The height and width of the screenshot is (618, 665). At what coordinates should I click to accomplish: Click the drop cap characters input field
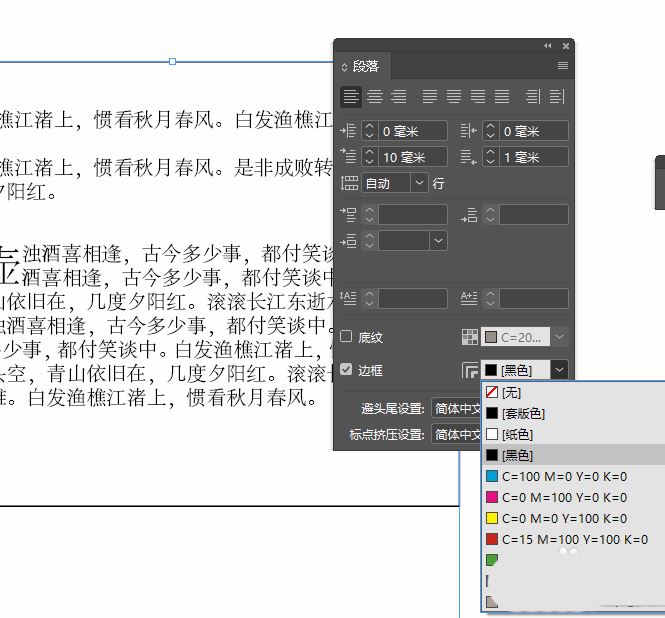click(x=534, y=298)
